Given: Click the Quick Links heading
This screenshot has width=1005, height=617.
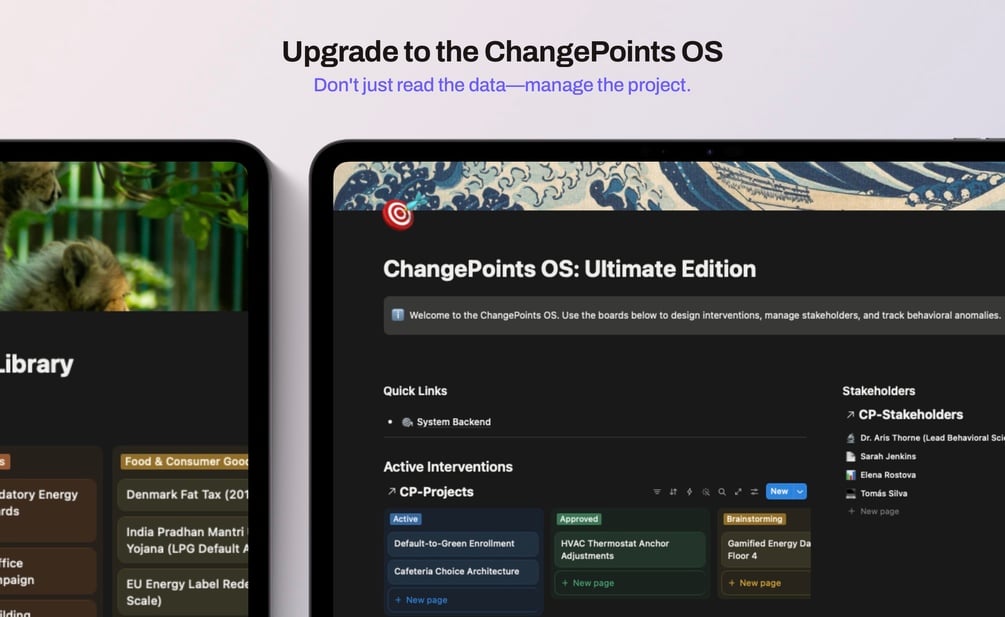Looking at the screenshot, I should pyautogui.click(x=415, y=391).
